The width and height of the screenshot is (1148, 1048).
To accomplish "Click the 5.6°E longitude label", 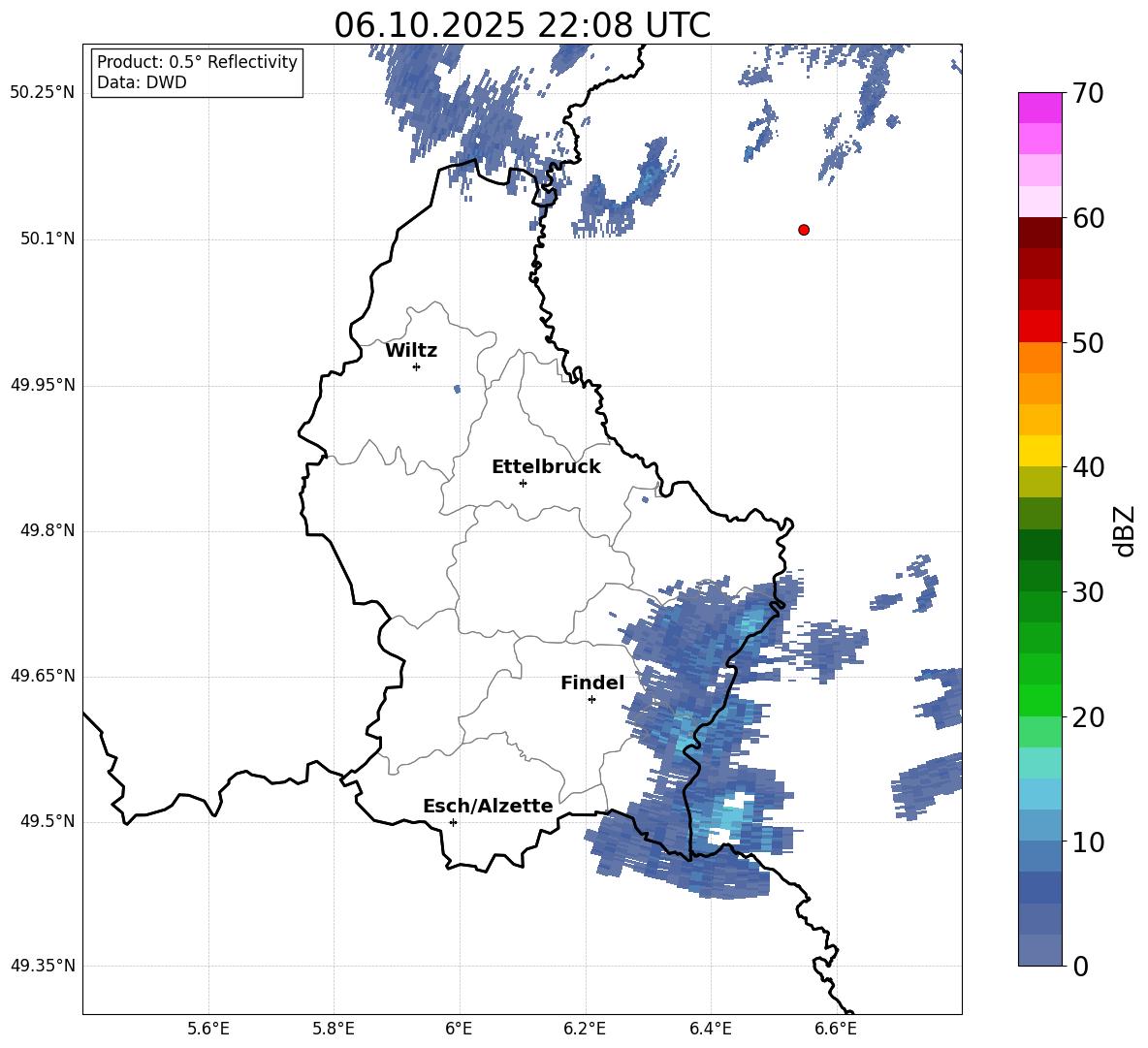I will (x=208, y=1029).
